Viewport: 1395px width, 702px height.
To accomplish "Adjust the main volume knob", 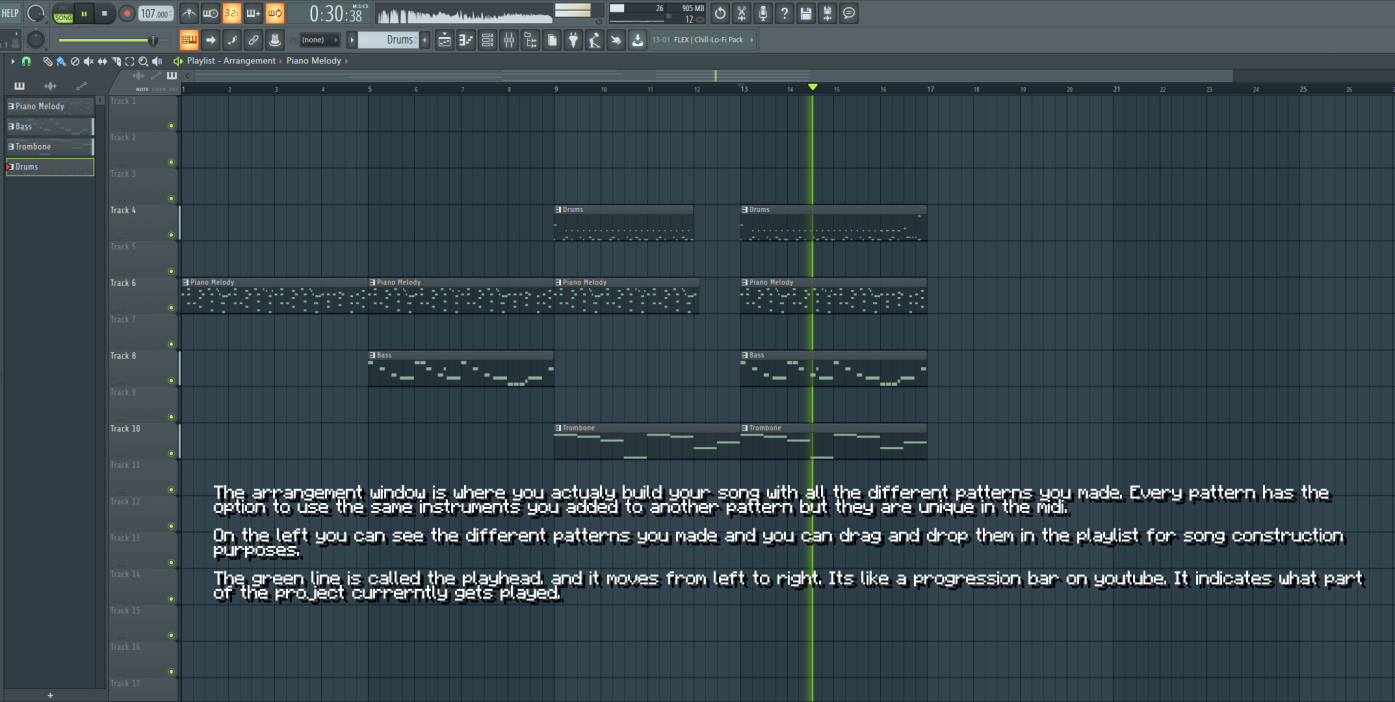I will tap(36, 13).
